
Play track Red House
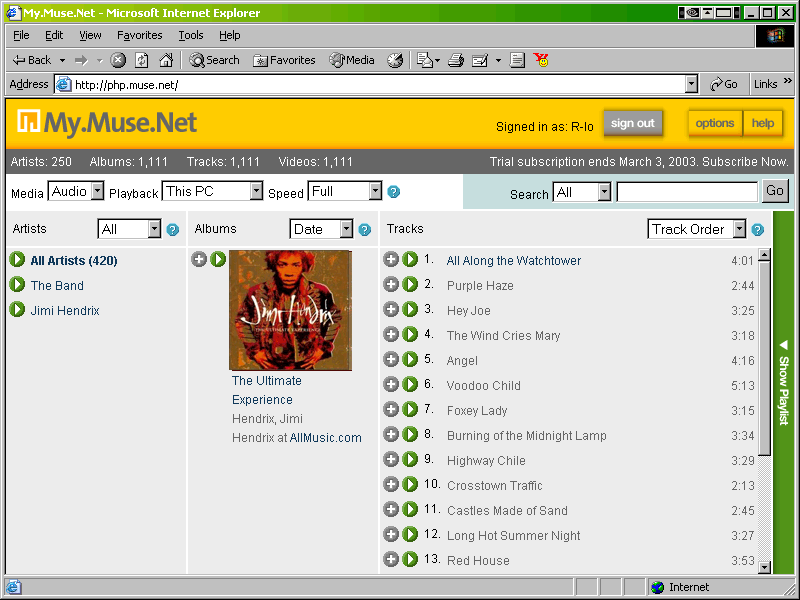pyautogui.click(x=410, y=559)
